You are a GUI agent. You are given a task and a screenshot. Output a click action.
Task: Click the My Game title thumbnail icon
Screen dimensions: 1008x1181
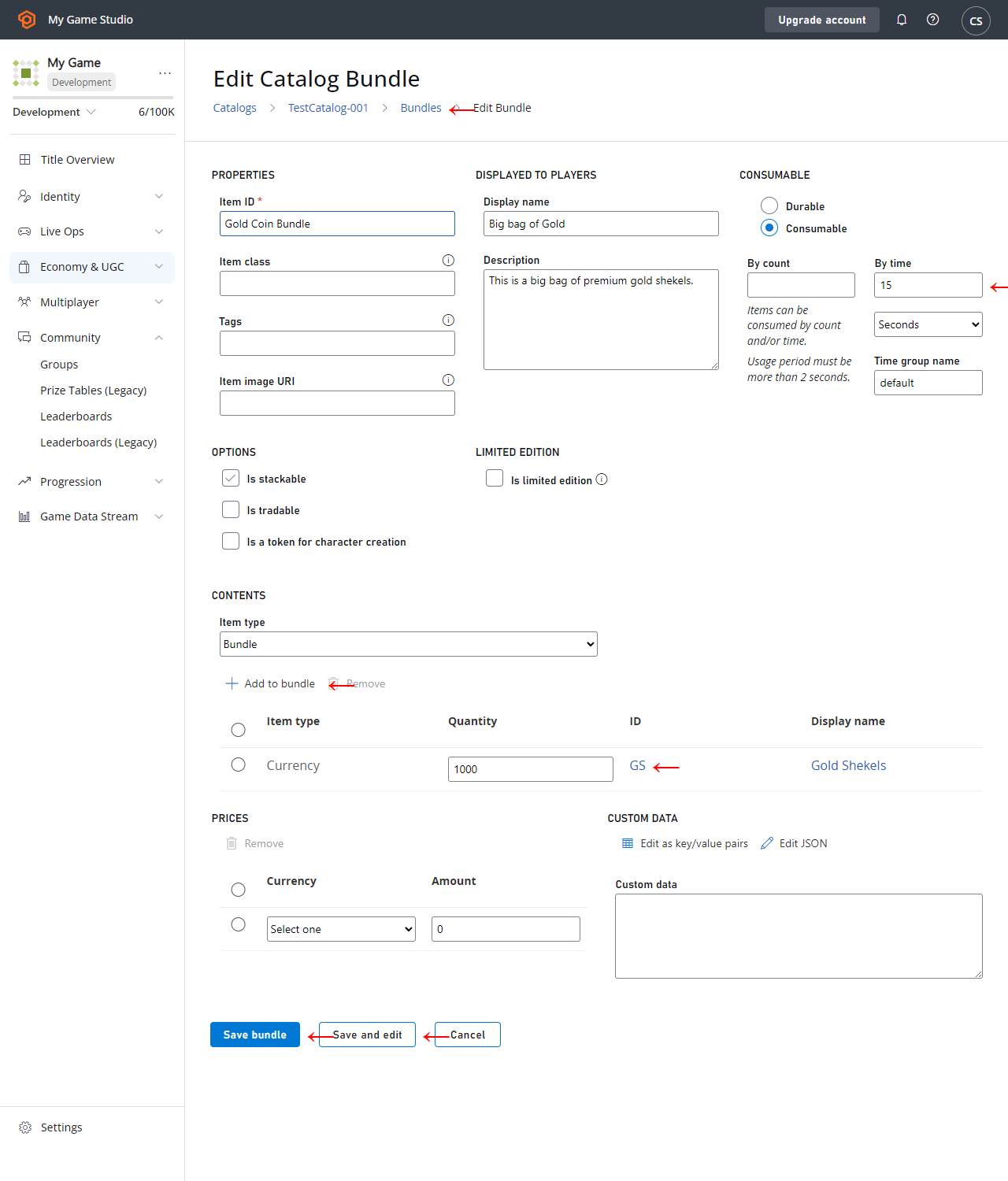point(26,72)
